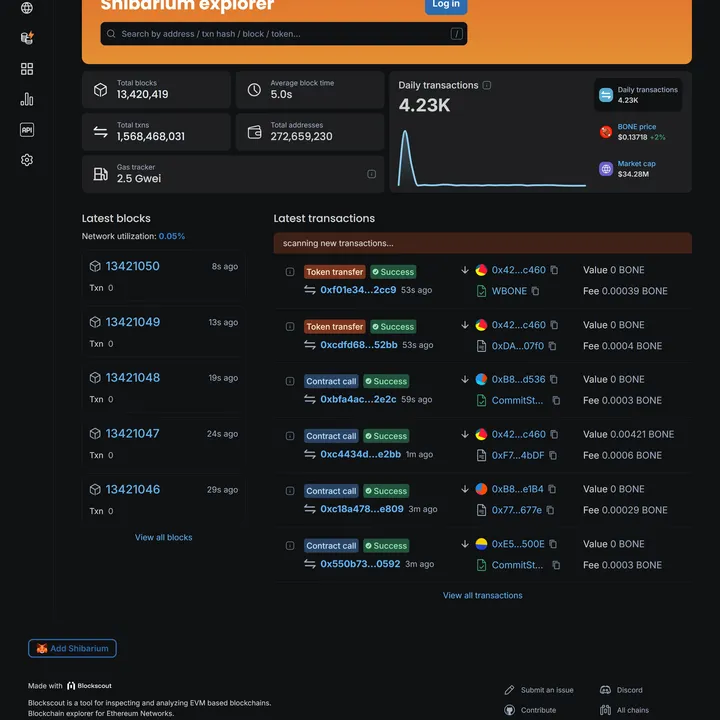This screenshot has width=720, height=720.
Task: Copy WBONE address using its copy icon
Action: [535, 291]
